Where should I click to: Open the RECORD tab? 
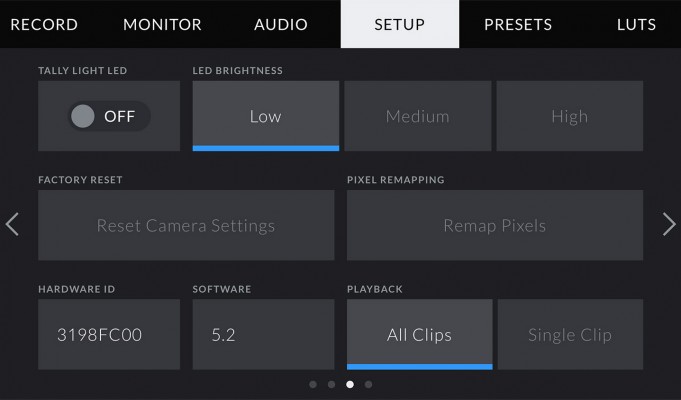coord(44,24)
